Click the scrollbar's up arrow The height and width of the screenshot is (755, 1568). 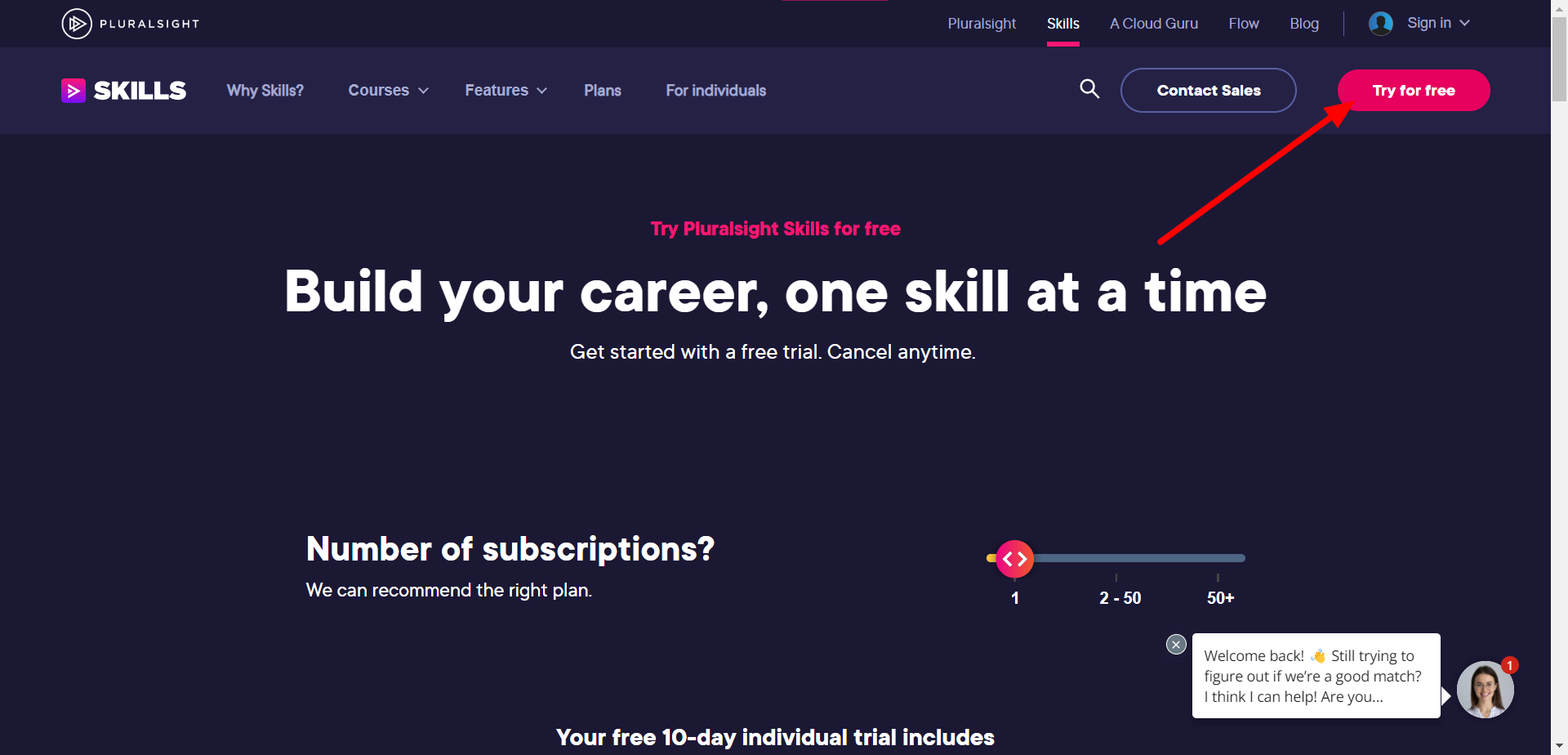pyautogui.click(x=1559, y=8)
